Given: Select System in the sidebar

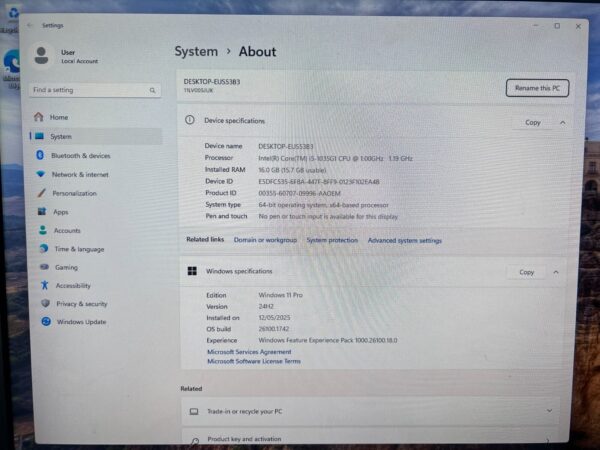Looking at the screenshot, I should pos(96,136).
